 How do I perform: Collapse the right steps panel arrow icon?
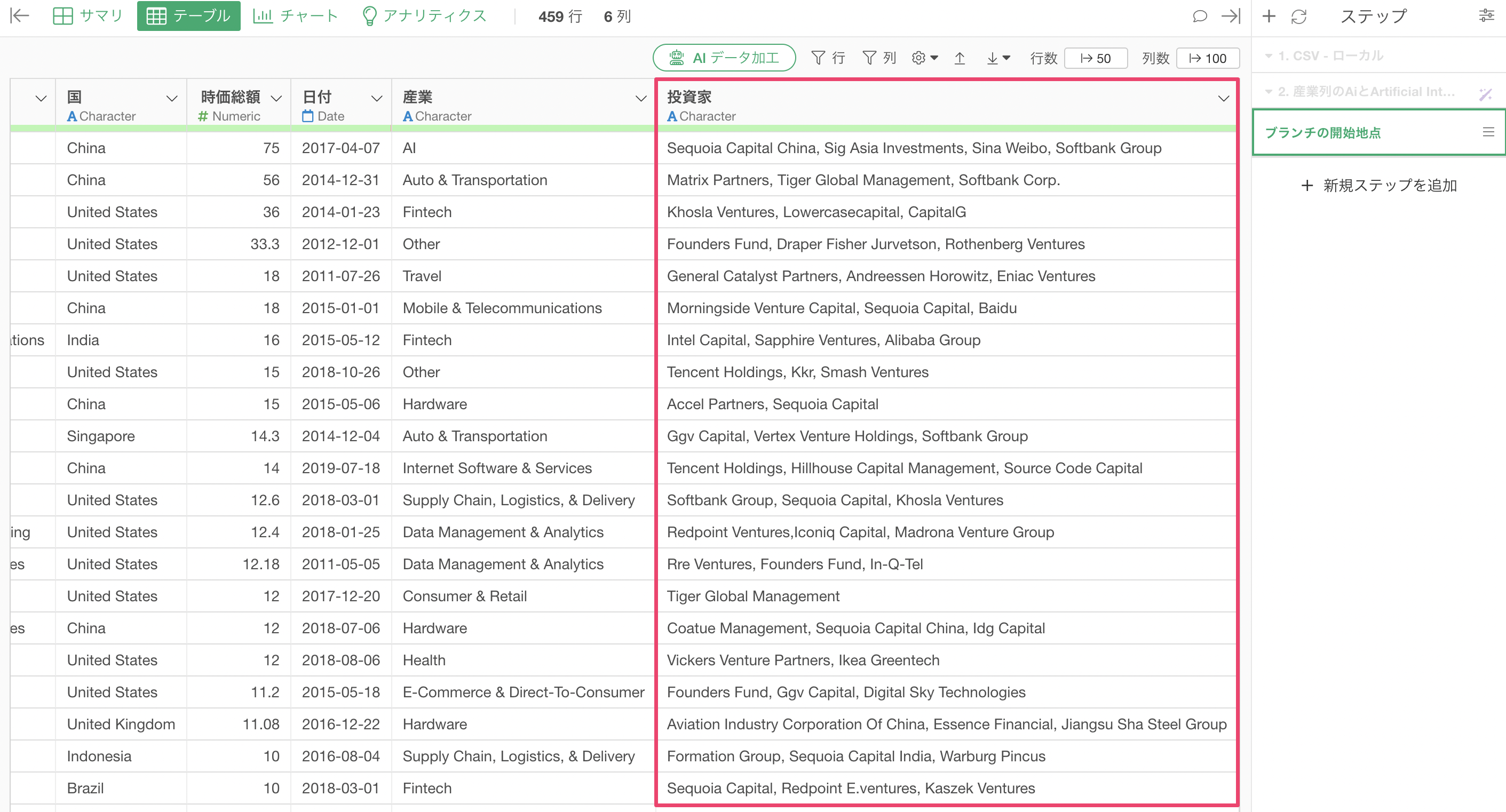pyautogui.click(x=1230, y=16)
